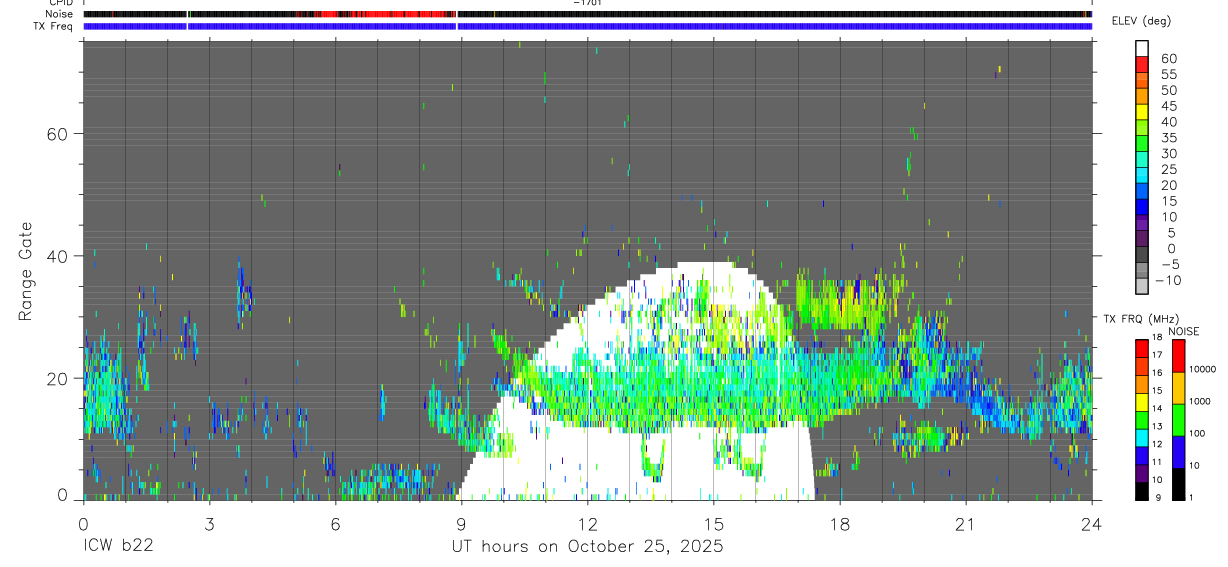Click the light gray -10 elevation swatch

coord(1142,285)
